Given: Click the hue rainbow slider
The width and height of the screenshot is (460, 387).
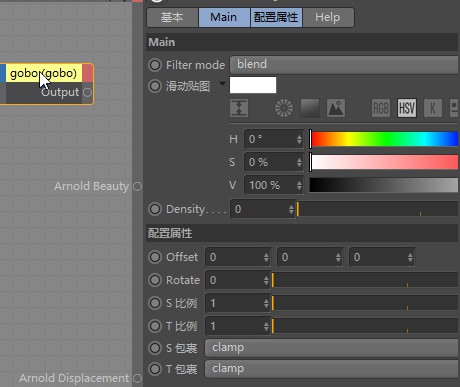Looking at the screenshot, I should tap(384, 139).
